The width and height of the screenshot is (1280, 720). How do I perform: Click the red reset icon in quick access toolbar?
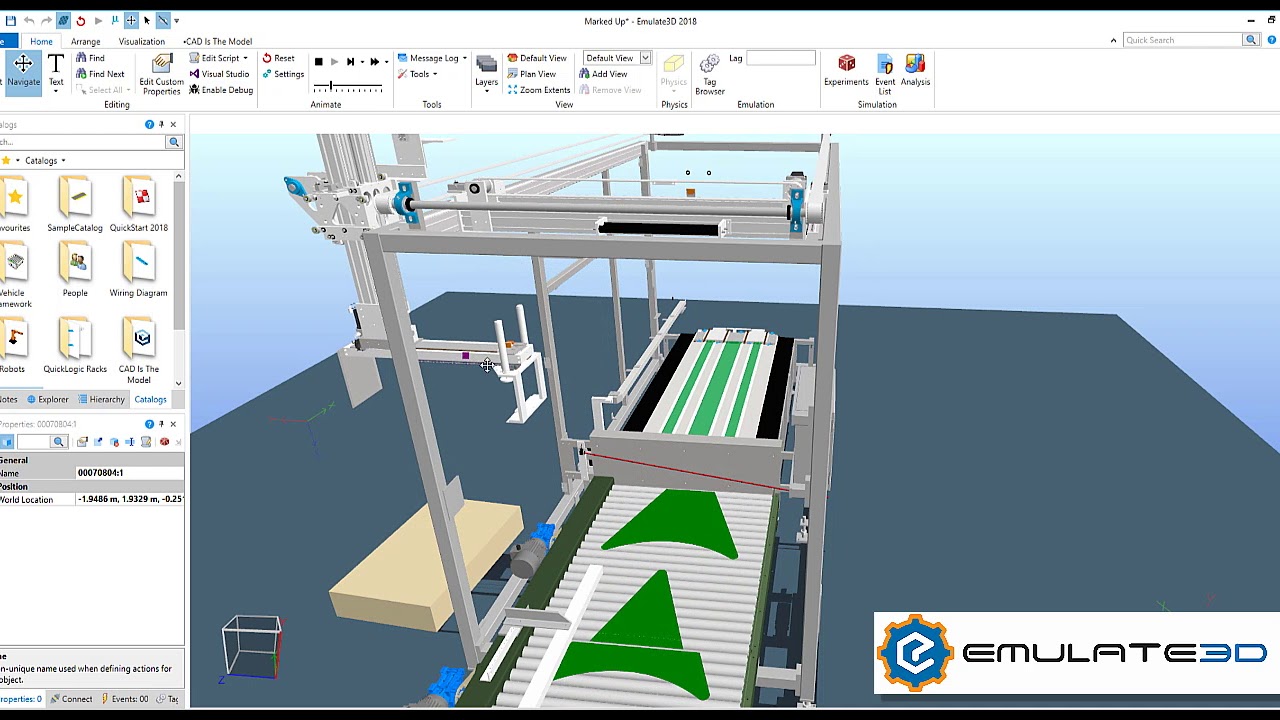81,20
